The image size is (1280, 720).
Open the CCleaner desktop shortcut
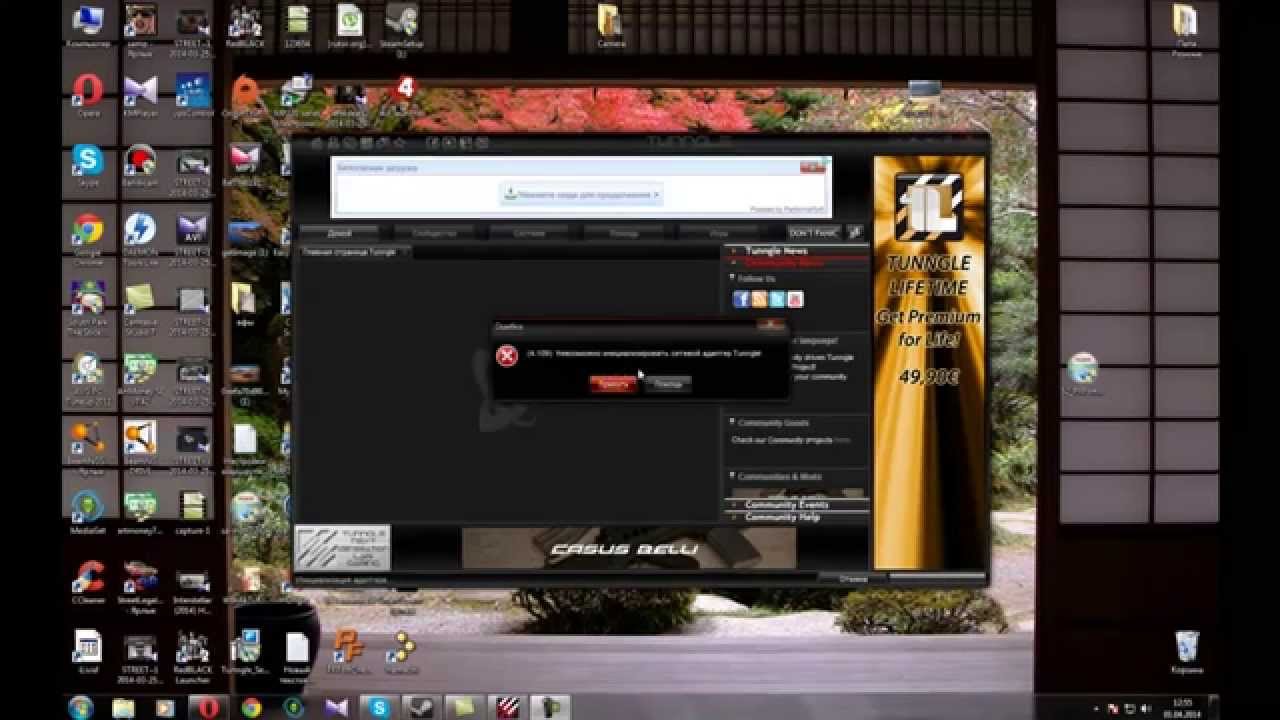pyautogui.click(x=87, y=583)
